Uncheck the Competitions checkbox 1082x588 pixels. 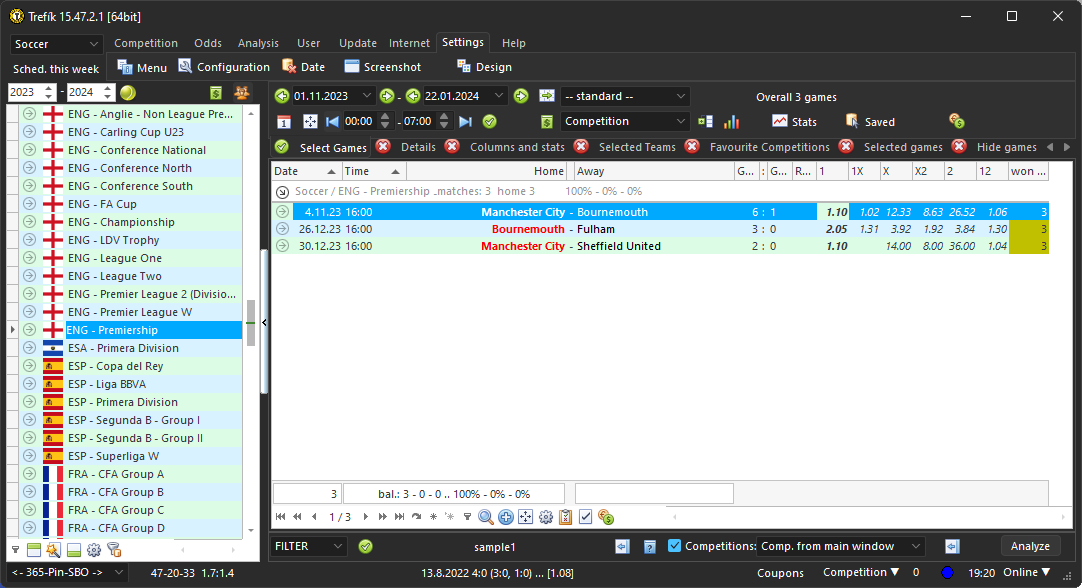point(675,546)
